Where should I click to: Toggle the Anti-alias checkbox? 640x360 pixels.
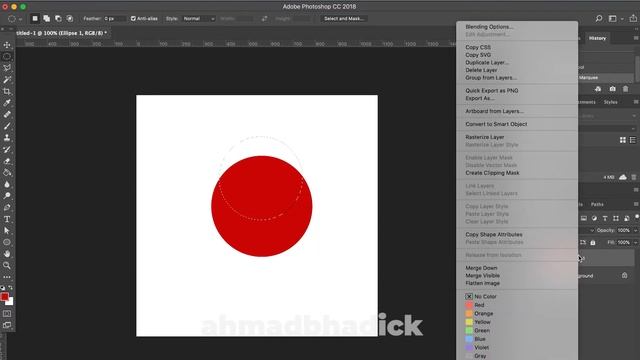(x=133, y=18)
